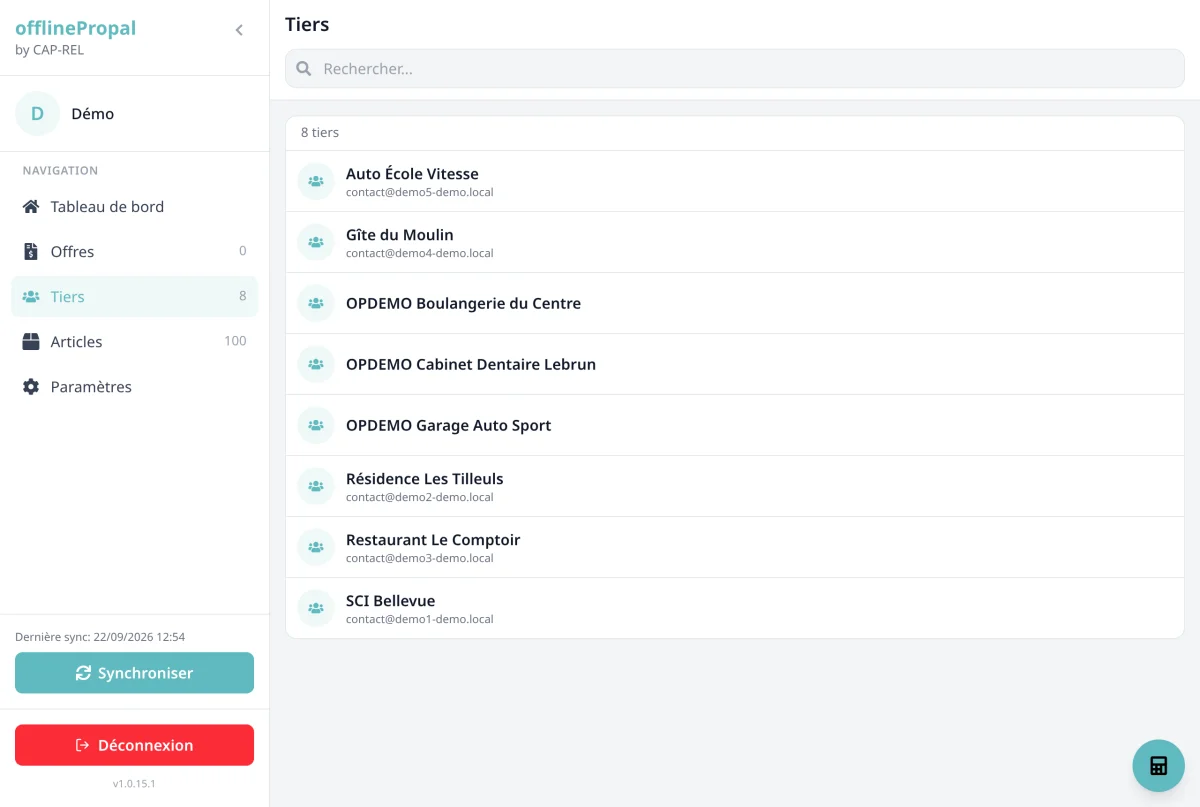Click the icon beside OPDEMO Garage Auto Sport
This screenshot has height=807, width=1200.
click(x=316, y=426)
